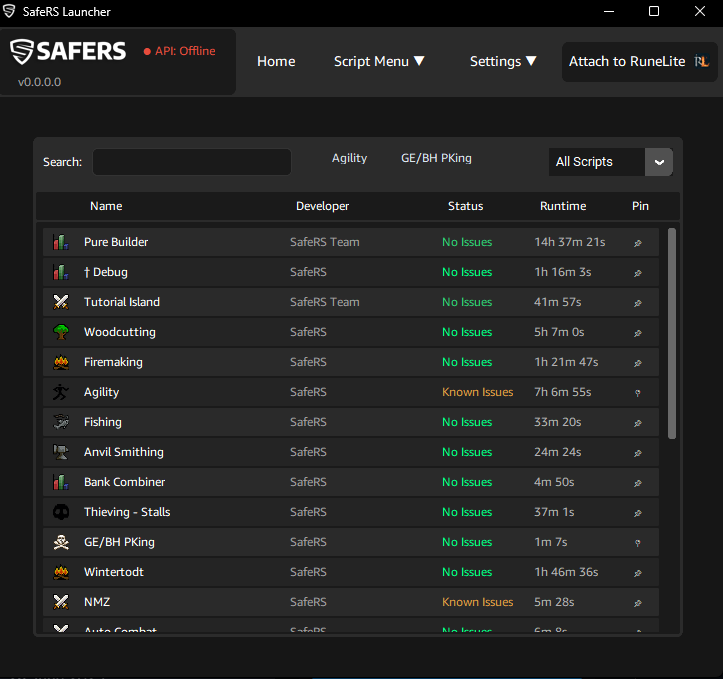Go to the Home page

click(276, 61)
